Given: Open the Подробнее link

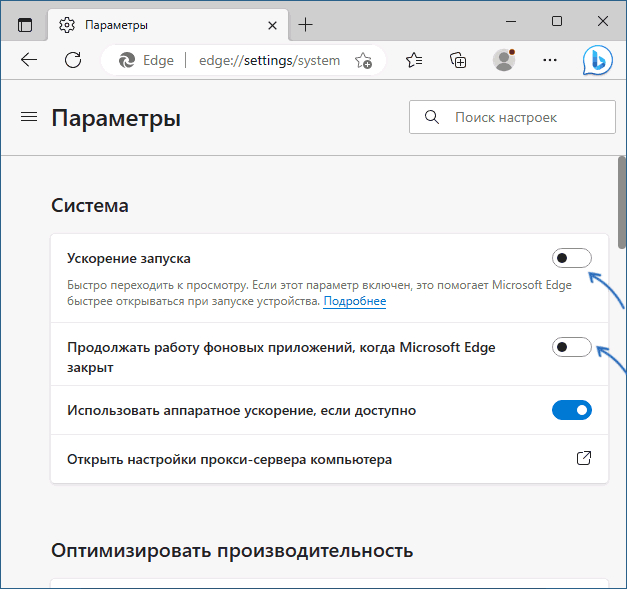Looking at the screenshot, I should coord(355,301).
